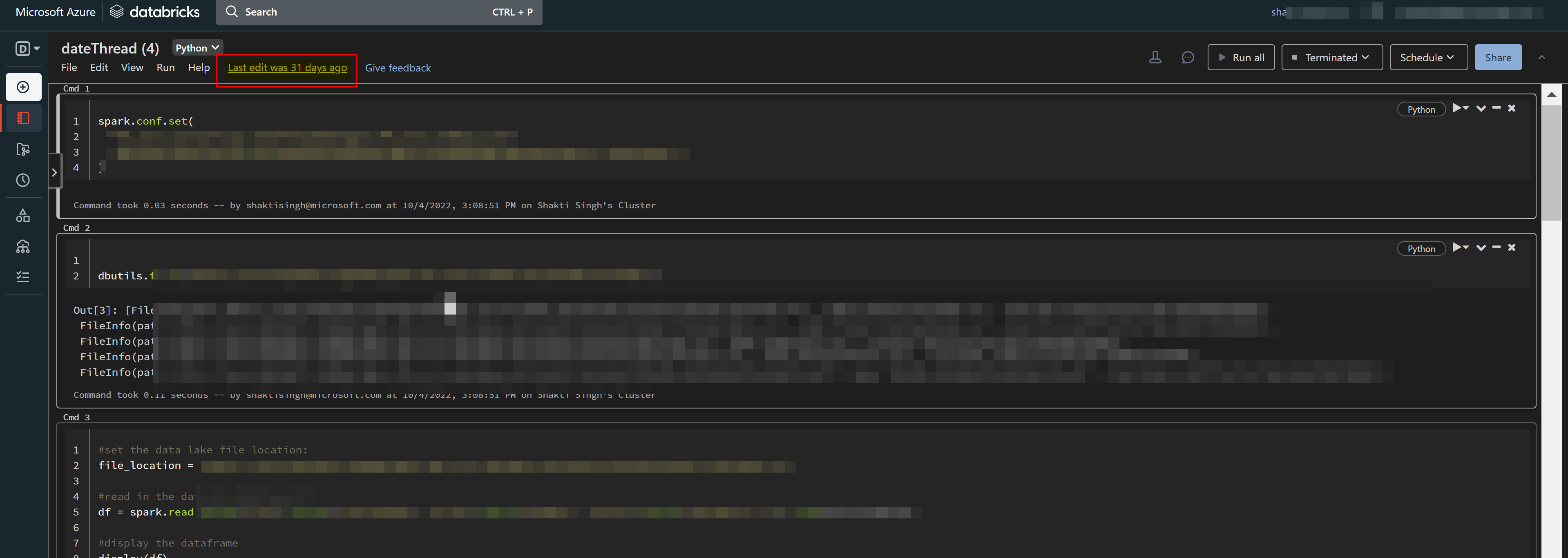
Task: Open the Run cell menu in Cmd 1
Action: pyautogui.click(x=1460, y=108)
